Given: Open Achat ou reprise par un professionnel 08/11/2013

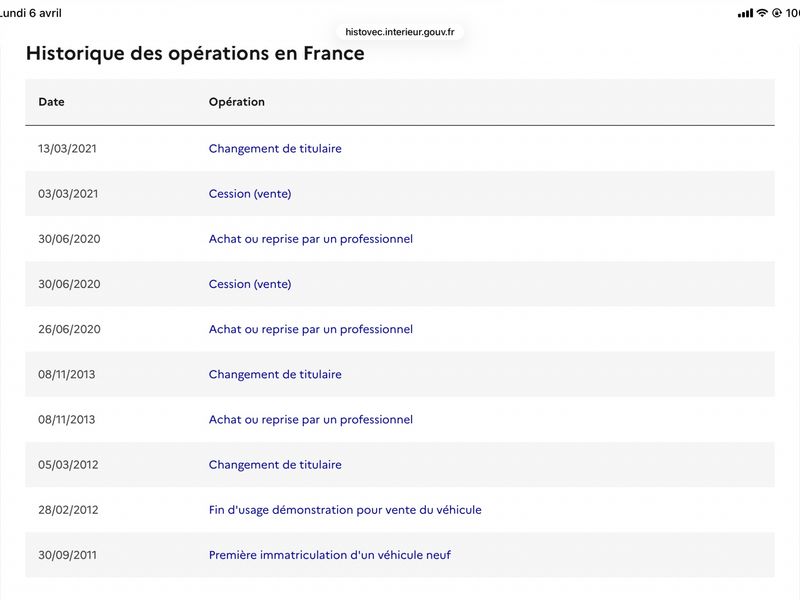Looking at the screenshot, I should click(x=311, y=419).
